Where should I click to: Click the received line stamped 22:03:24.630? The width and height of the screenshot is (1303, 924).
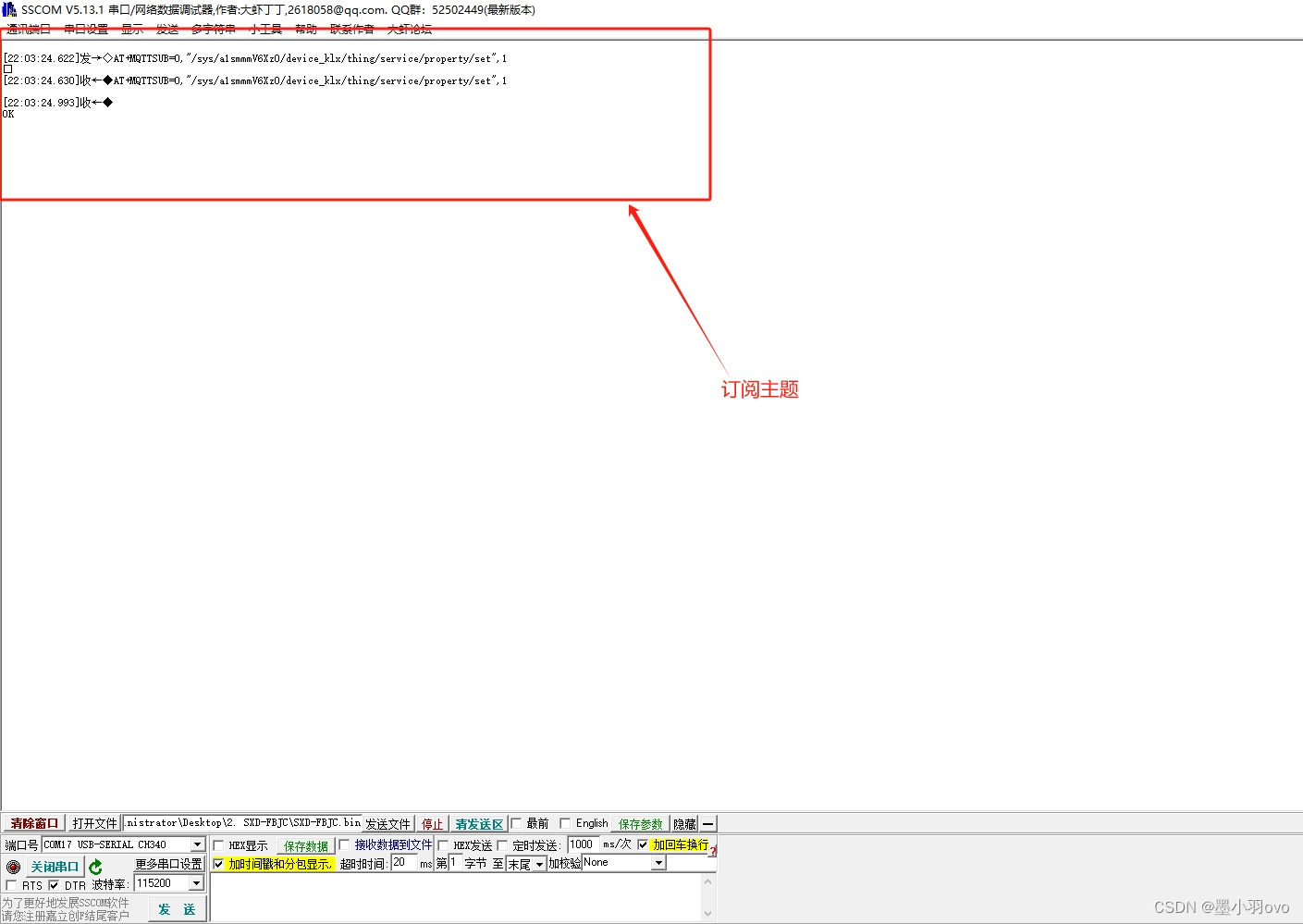coord(255,80)
